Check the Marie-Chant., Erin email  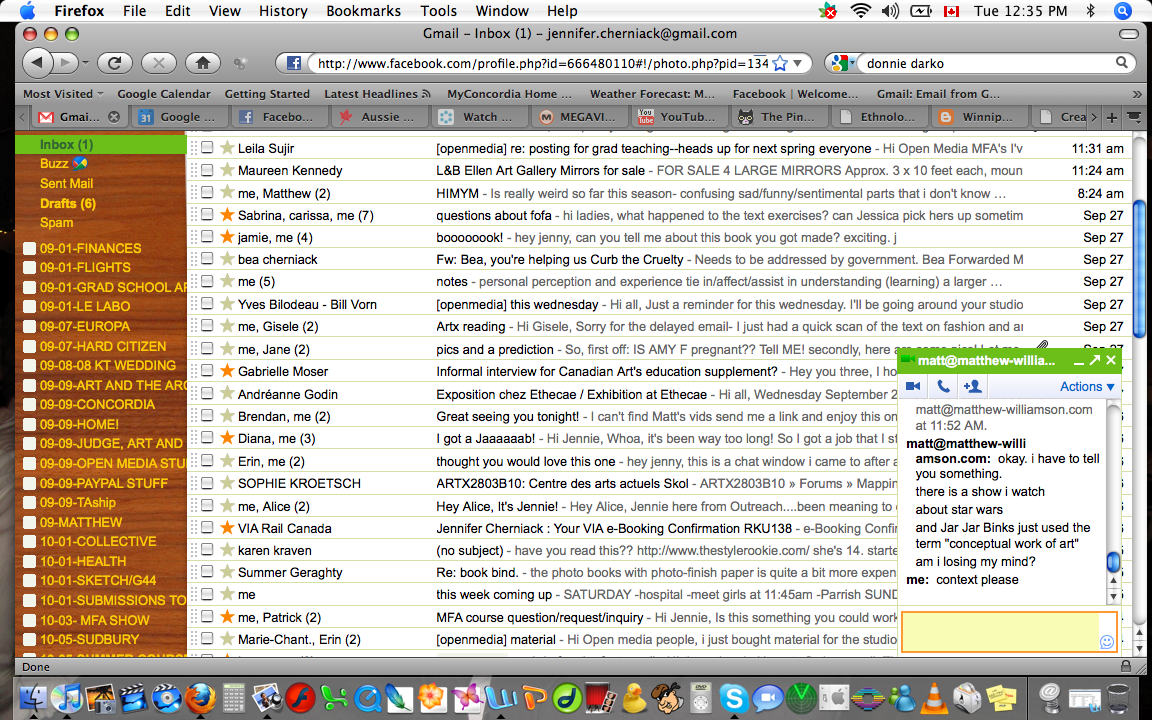coord(207,638)
